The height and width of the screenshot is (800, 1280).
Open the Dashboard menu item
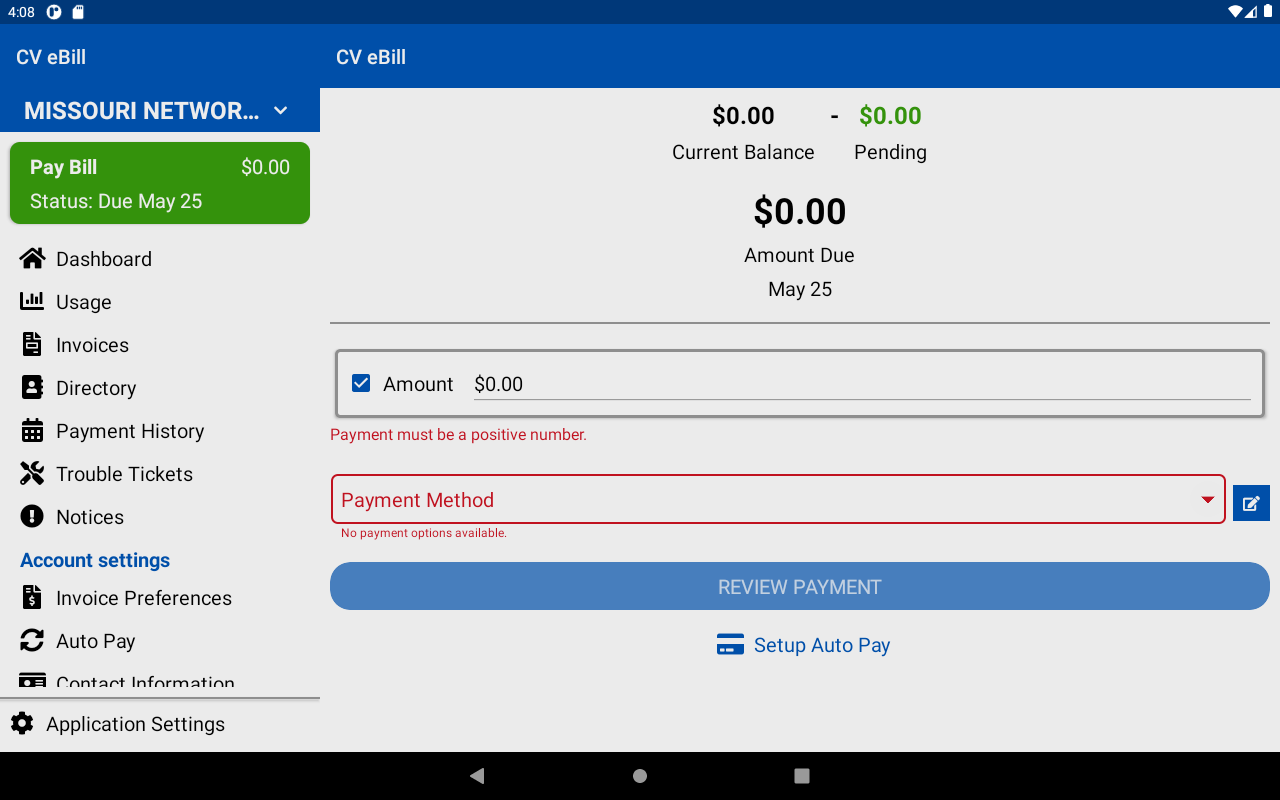[160, 259]
